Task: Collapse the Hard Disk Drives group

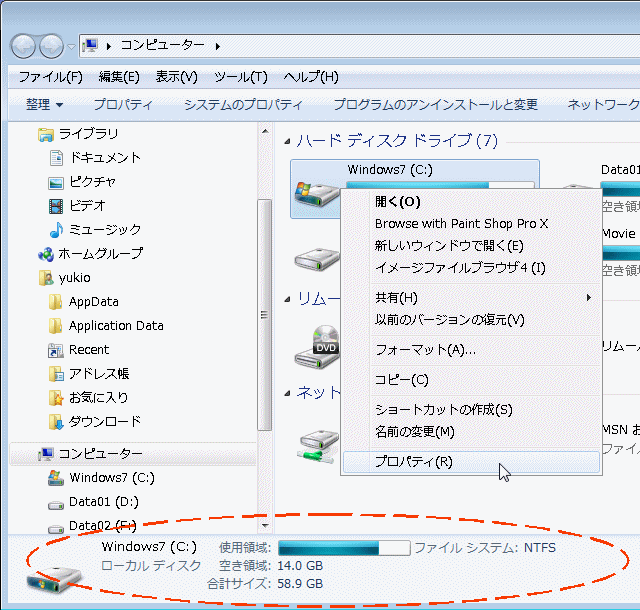Action: pyautogui.click(x=288, y=141)
